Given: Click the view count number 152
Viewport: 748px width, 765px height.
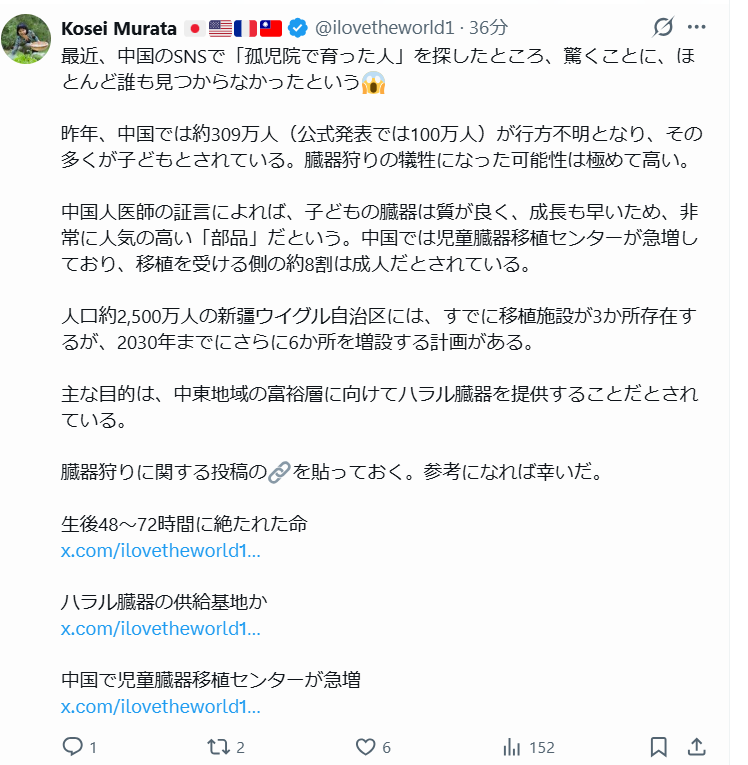Looking at the screenshot, I should (541, 748).
